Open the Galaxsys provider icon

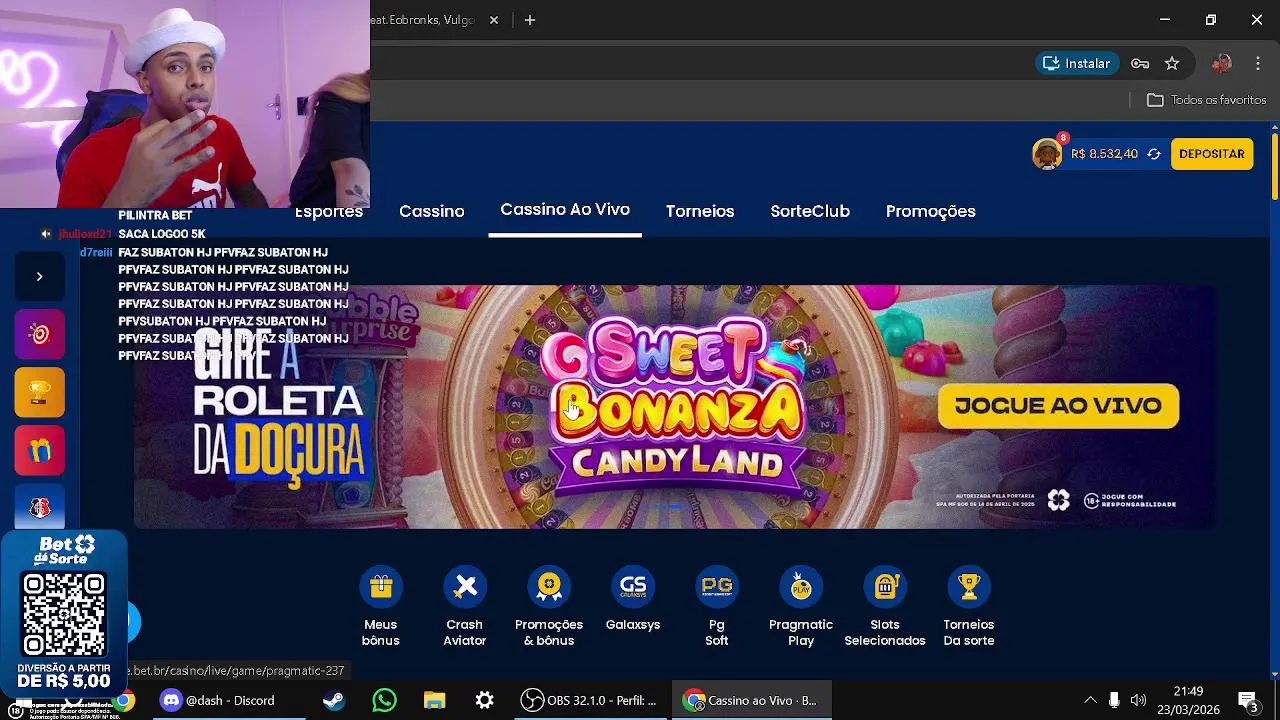click(x=633, y=586)
